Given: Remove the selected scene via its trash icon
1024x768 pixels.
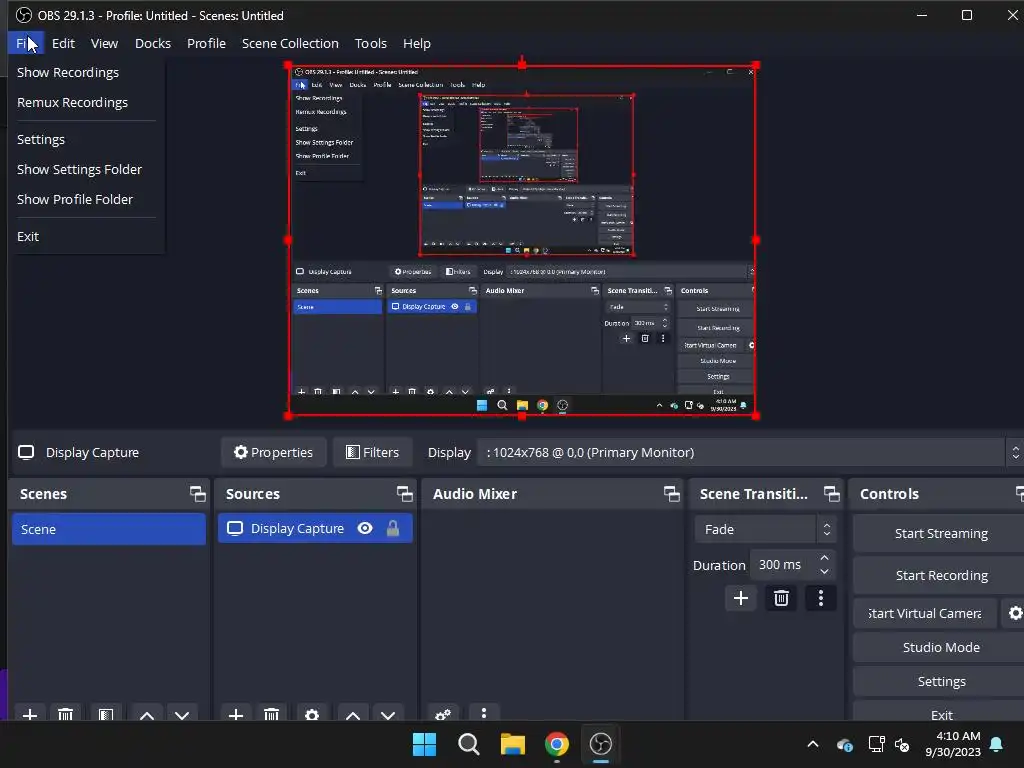Looking at the screenshot, I should pos(65,714).
